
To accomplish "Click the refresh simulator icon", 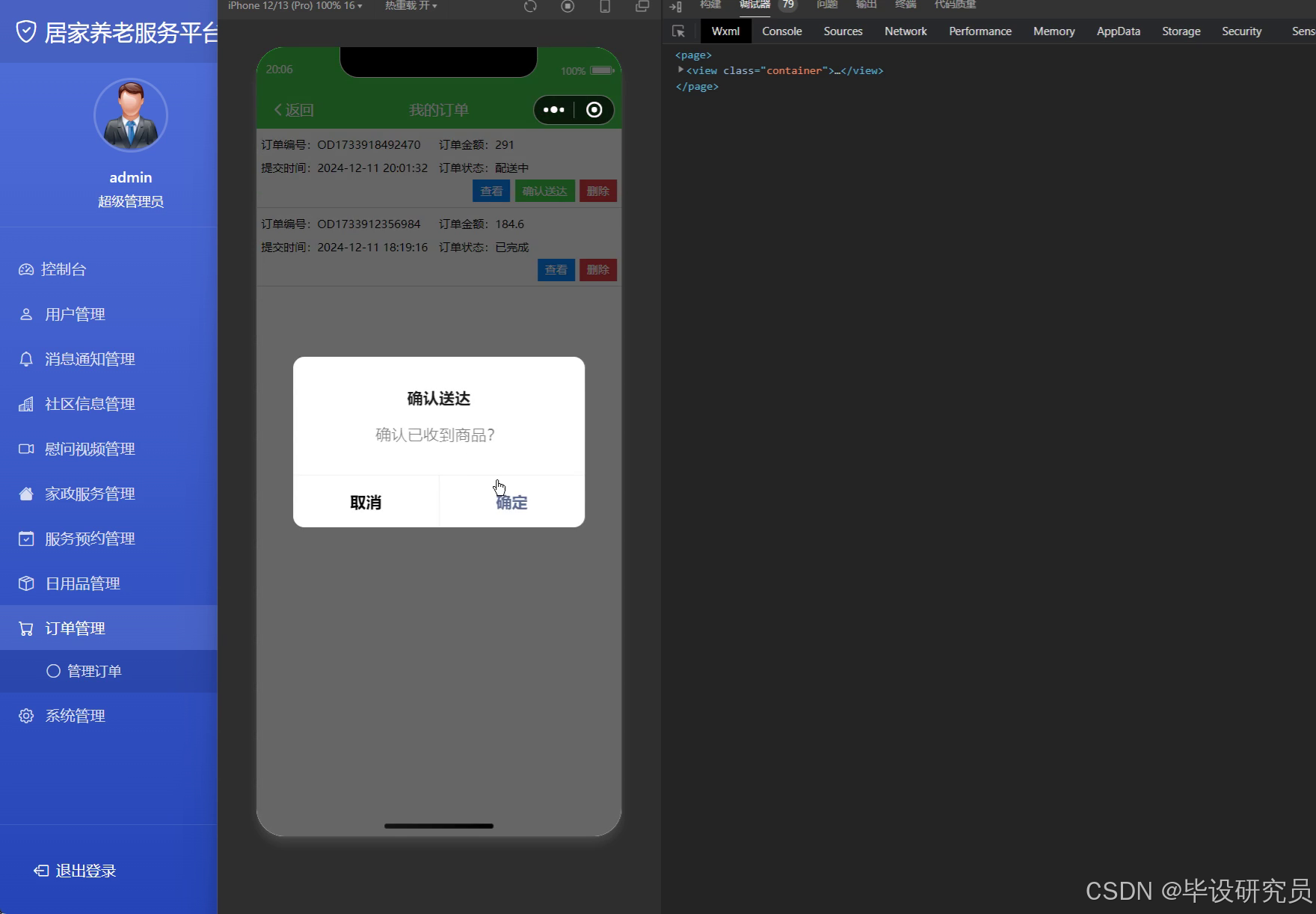I will (530, 6).
